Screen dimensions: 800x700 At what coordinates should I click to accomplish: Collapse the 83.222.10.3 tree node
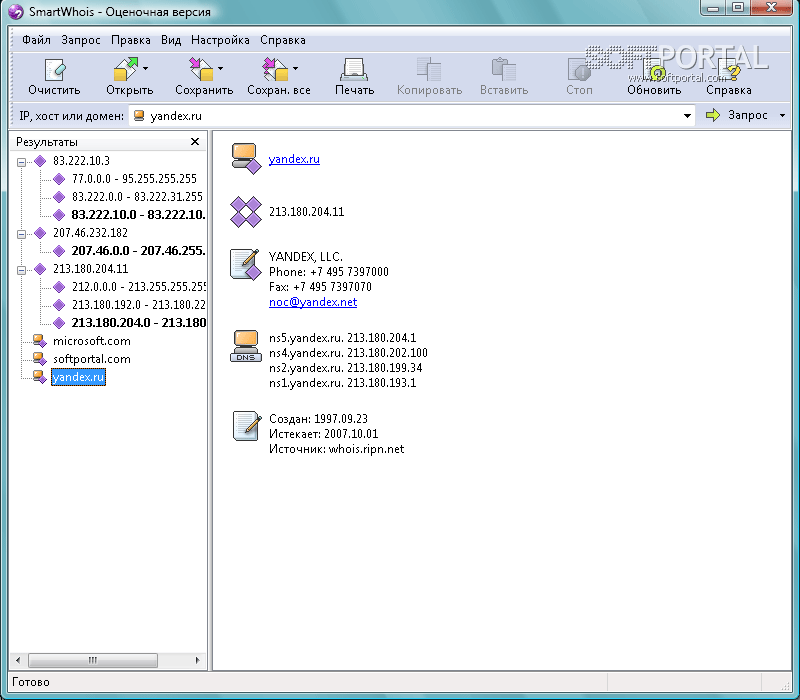[21, 162]
